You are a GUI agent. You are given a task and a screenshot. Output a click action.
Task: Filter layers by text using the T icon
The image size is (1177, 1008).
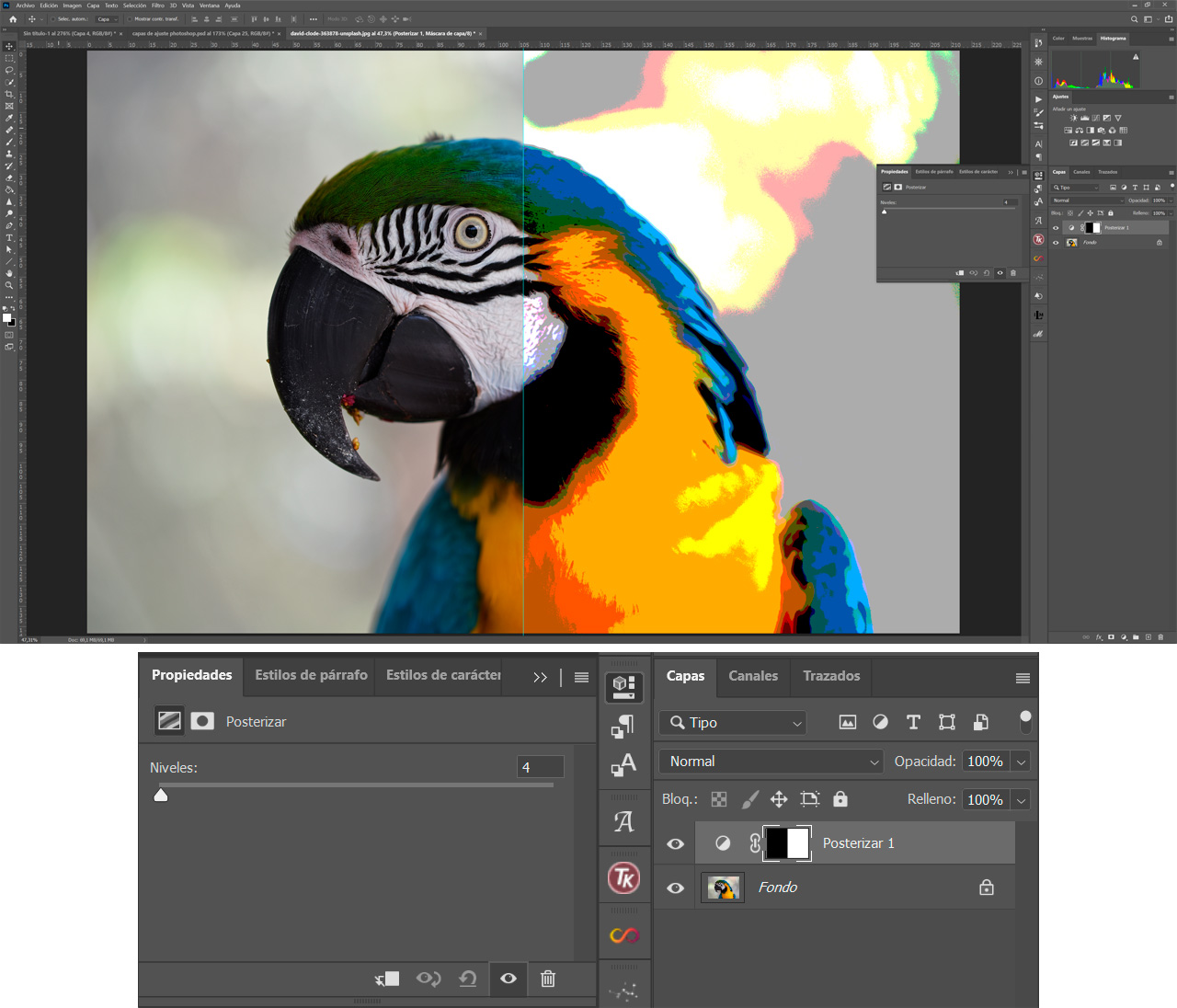pyautogui.click(x=913, y=722)
